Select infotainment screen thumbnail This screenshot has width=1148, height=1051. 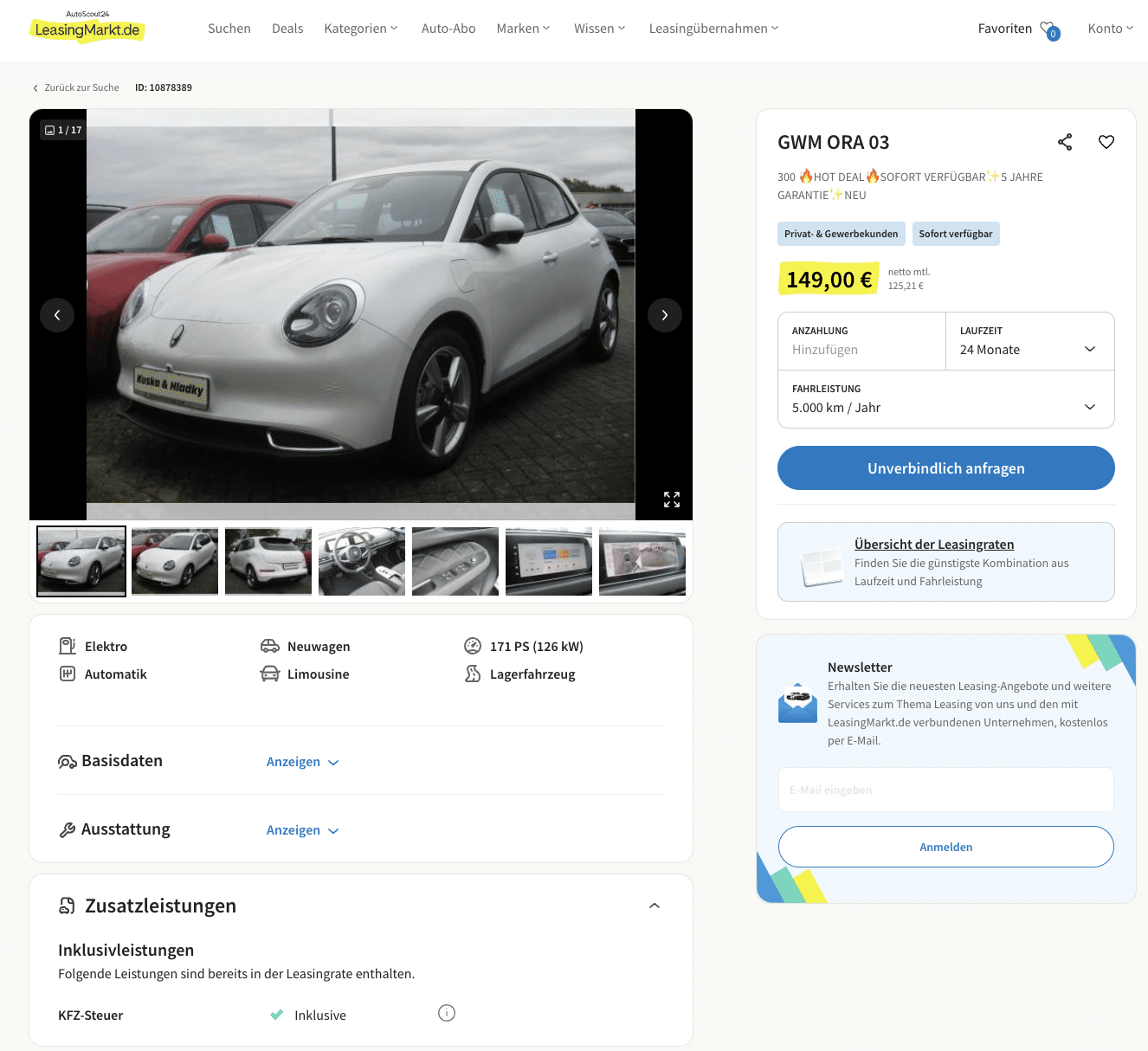tap(549, 561)
